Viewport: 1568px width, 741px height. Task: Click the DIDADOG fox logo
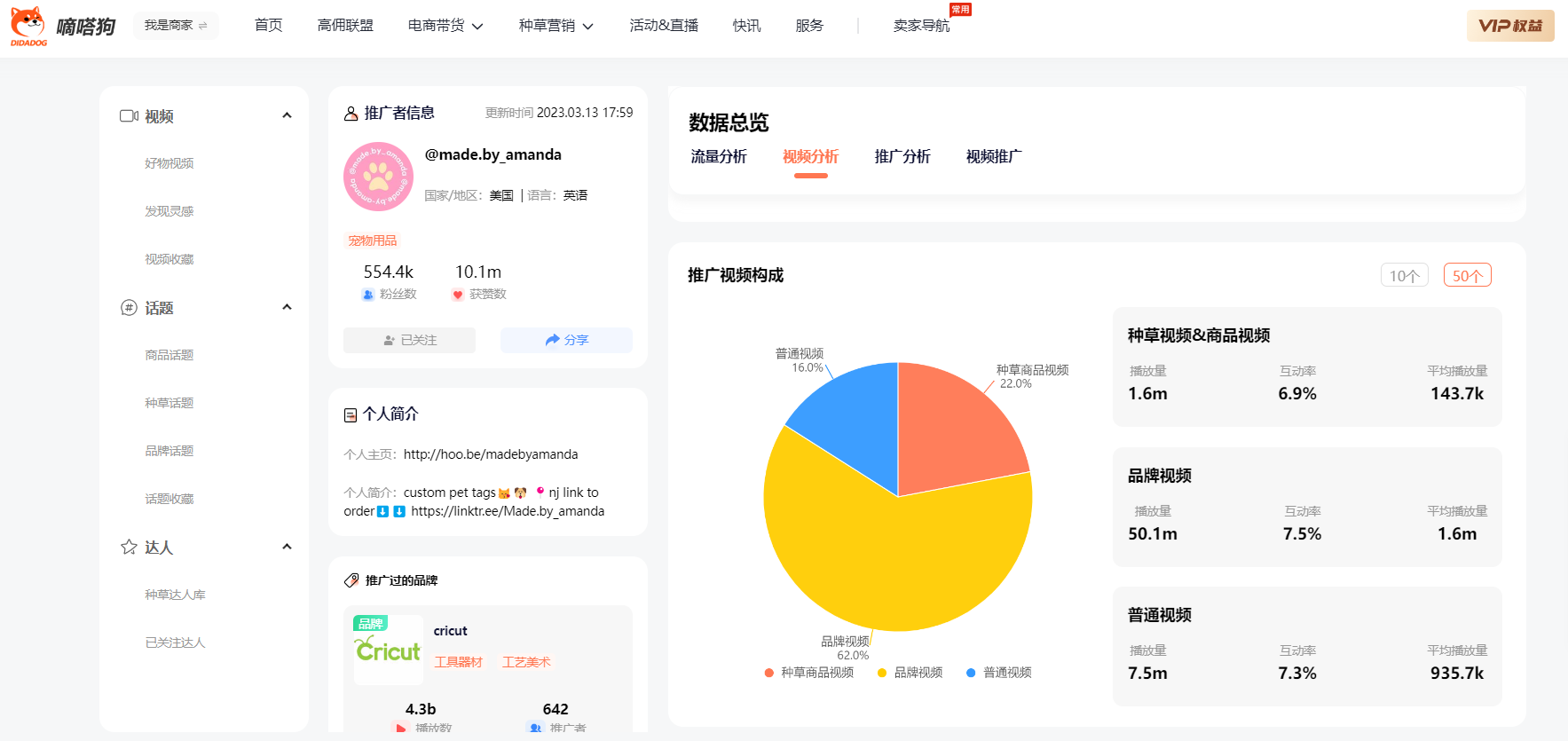click(x=28, y=25)
